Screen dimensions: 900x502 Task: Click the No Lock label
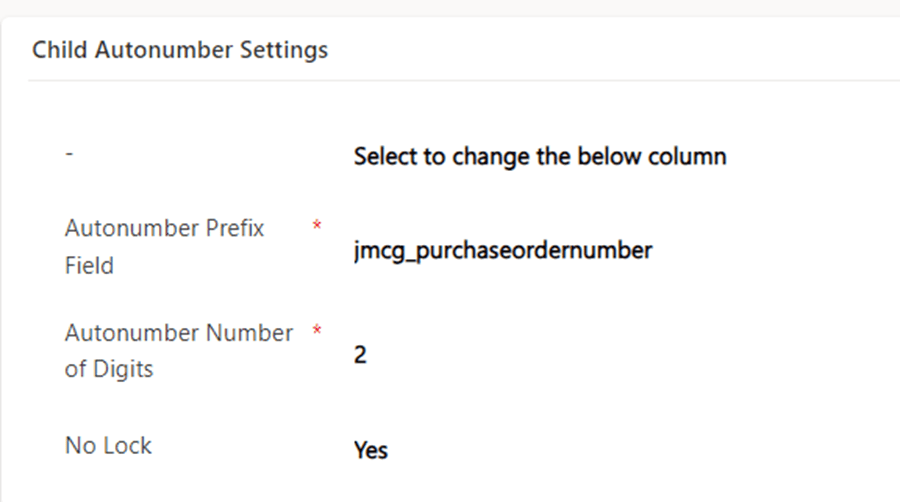(108, 445)
